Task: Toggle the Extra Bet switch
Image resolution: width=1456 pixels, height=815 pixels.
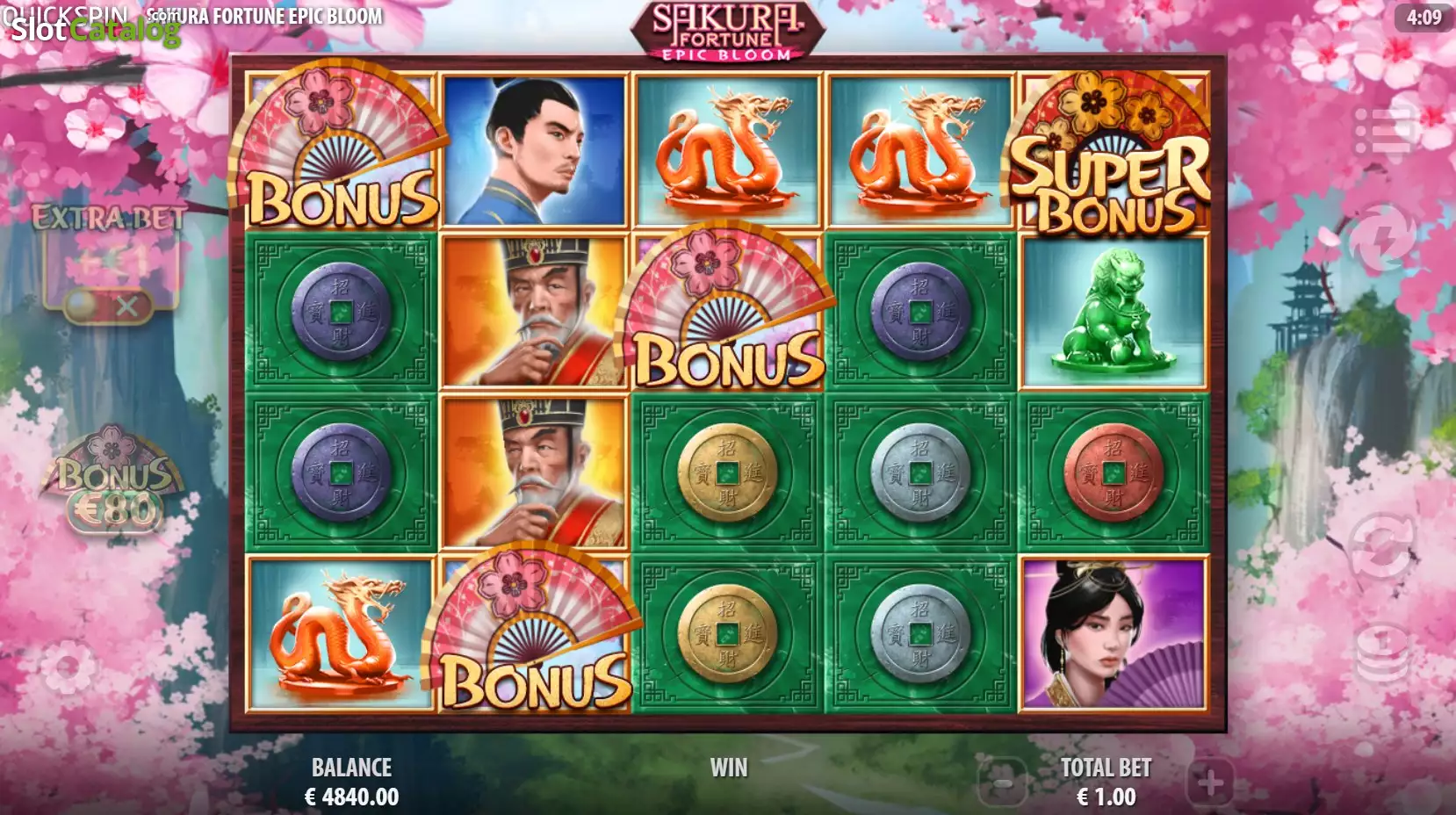Action: click(x=109, y=307)
